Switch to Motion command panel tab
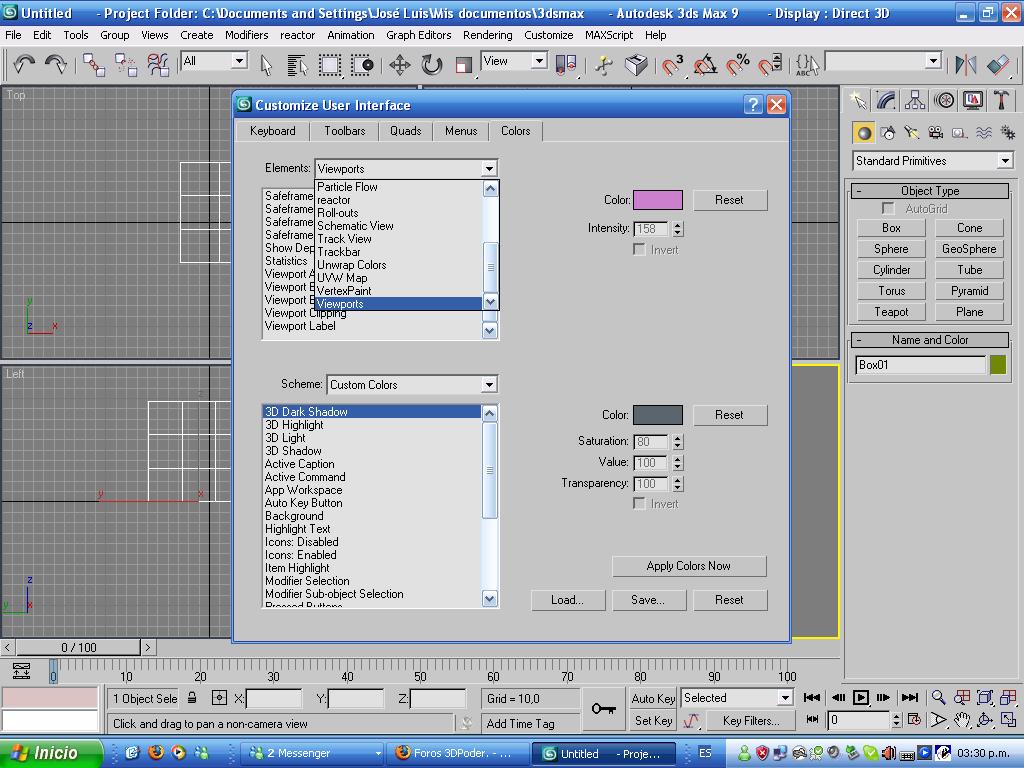Screen dimensions: 1024x768 (x=944, y=100)
